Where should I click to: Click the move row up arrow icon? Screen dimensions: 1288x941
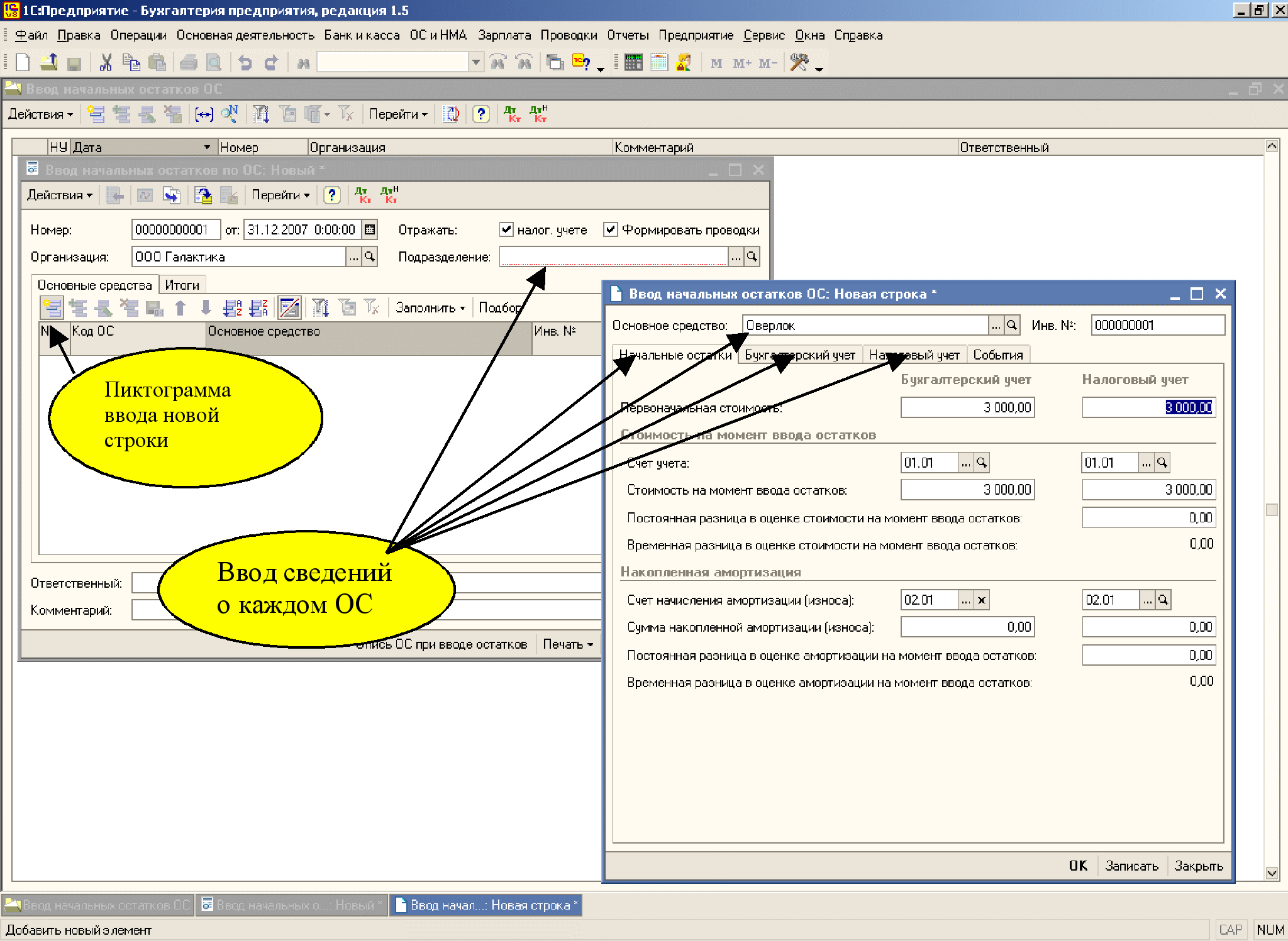180,307
